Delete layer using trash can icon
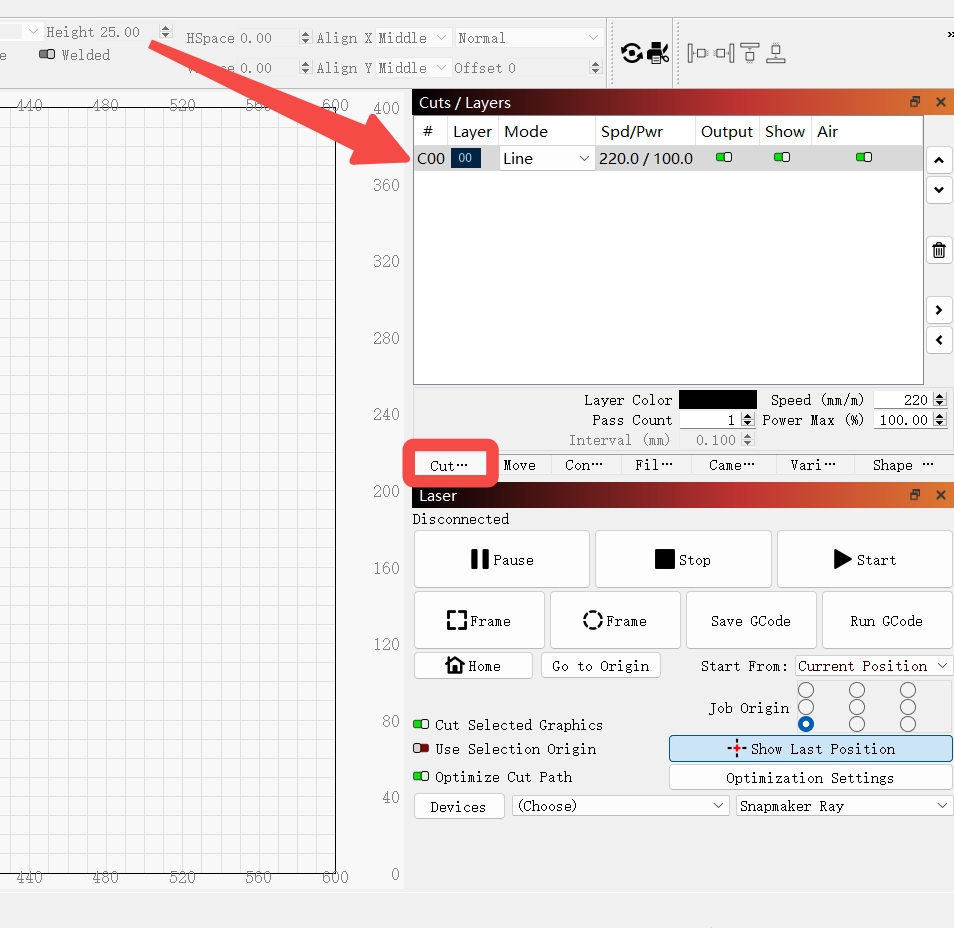This screenshot has width=954, height=928. (939, 250)
